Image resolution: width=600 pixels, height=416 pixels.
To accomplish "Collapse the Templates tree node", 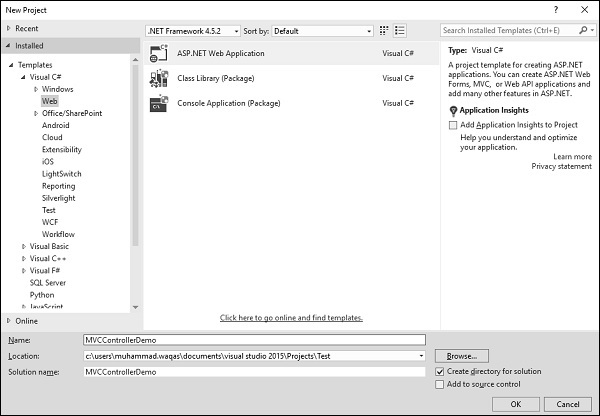I will (11, 65).
